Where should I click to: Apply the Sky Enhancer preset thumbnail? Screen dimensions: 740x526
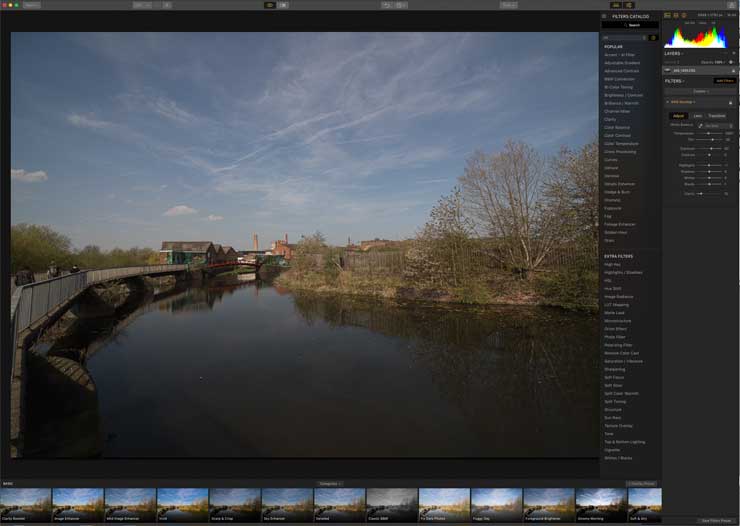[x=287, y=505]
